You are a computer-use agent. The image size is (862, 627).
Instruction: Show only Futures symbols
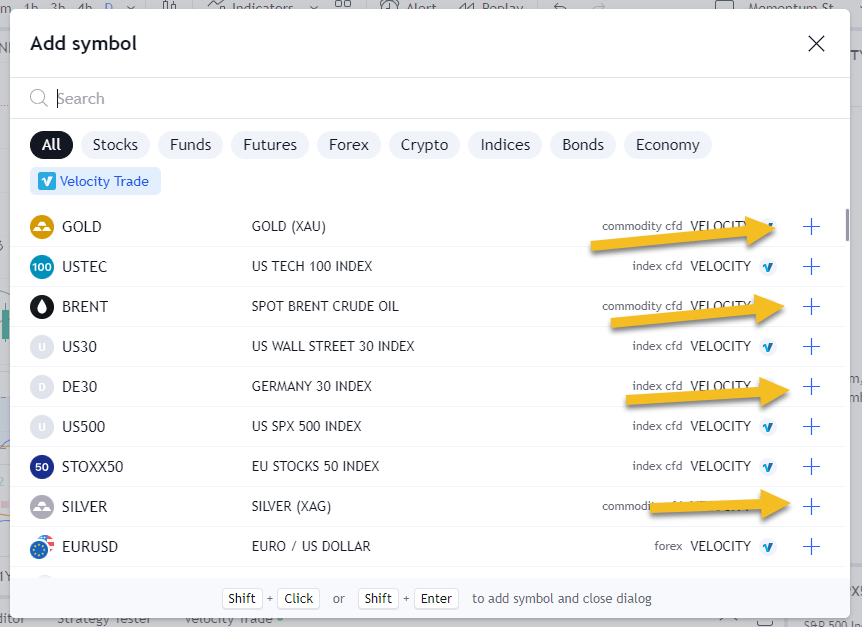270,145
